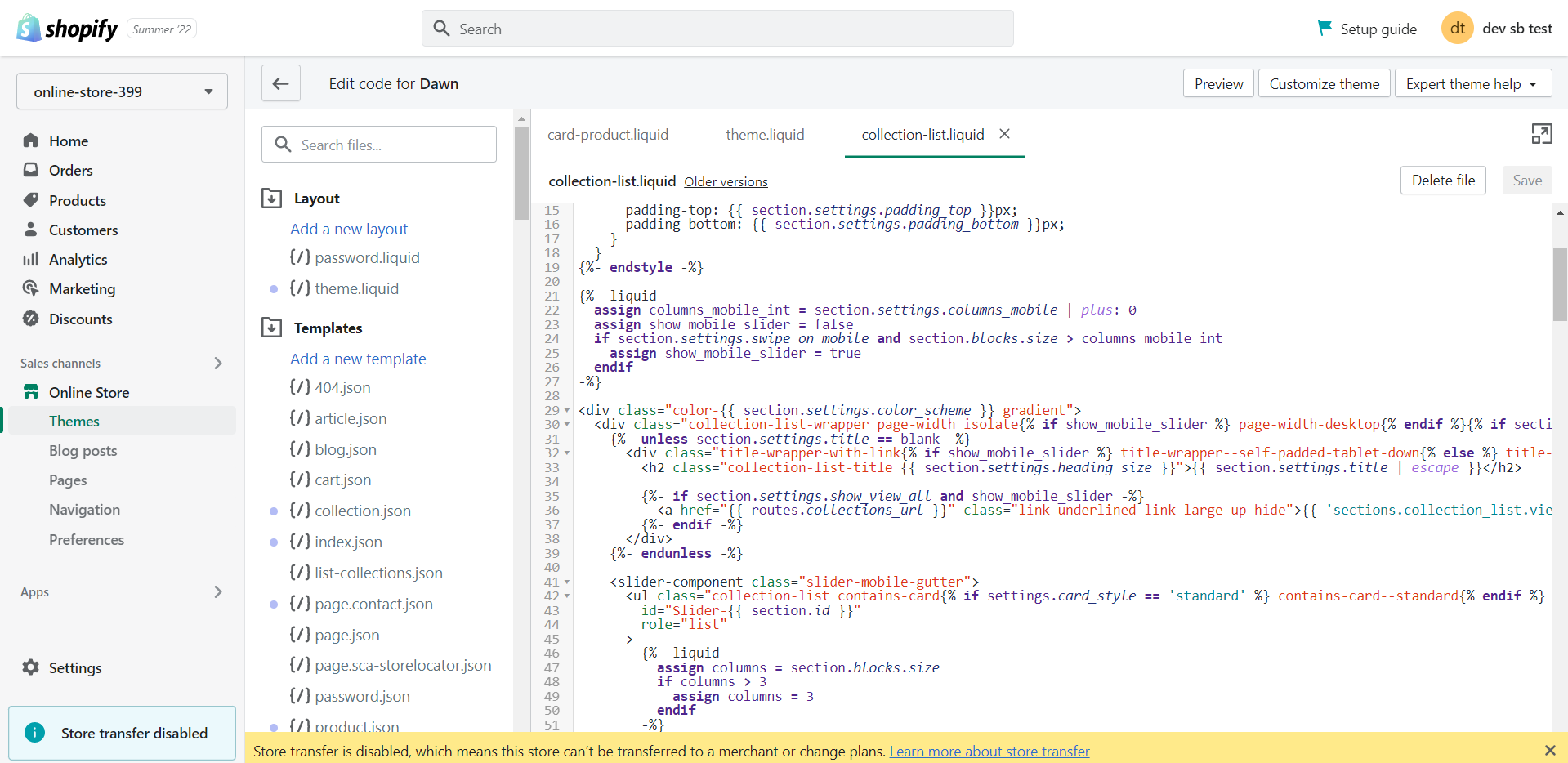Open theme.liquid in Layout folder

[356, 288]
